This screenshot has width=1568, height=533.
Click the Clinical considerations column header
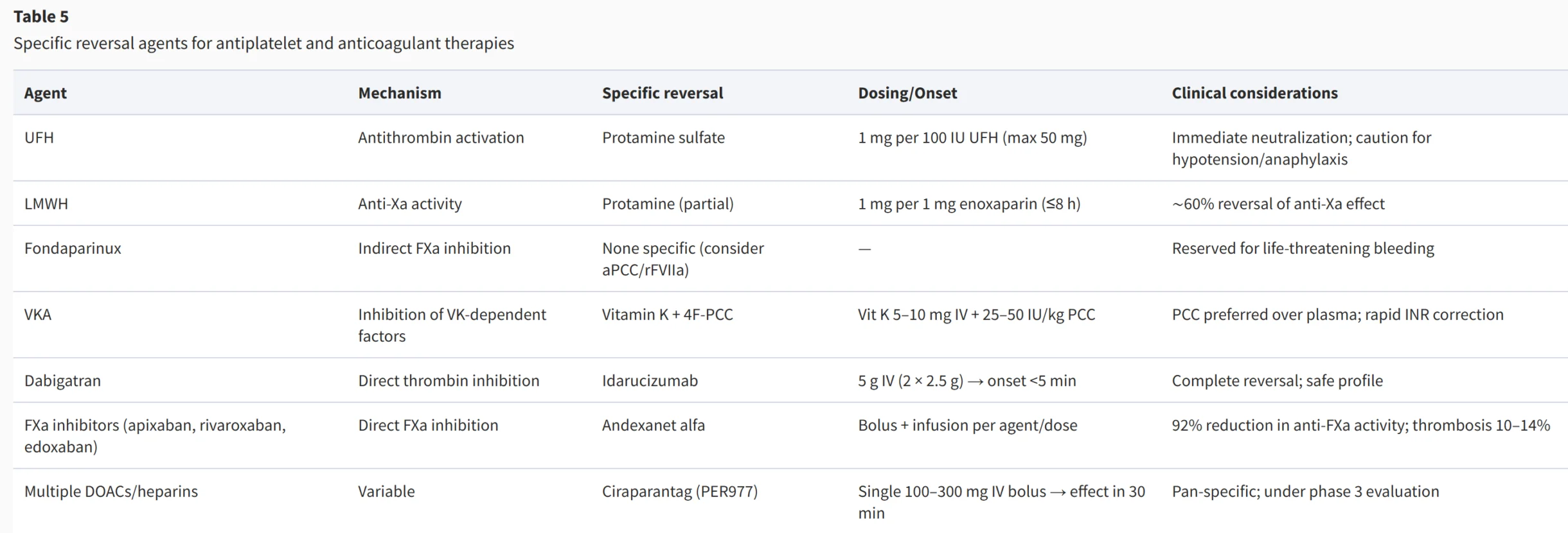coord(1254,93)
